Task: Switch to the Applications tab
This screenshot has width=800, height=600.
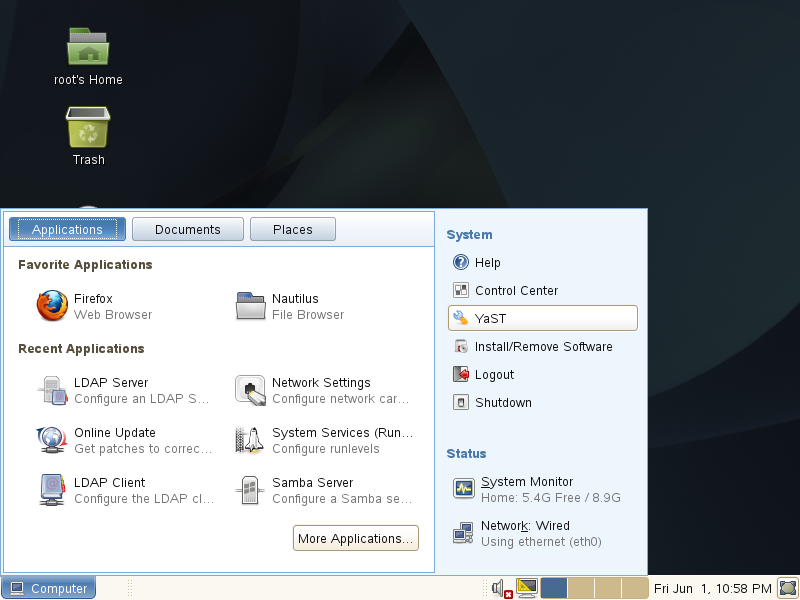Action: click(67, 230)
